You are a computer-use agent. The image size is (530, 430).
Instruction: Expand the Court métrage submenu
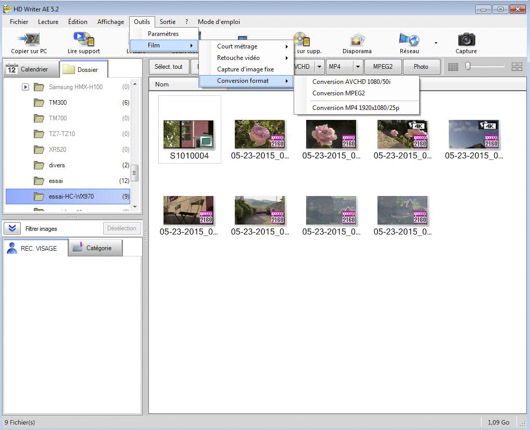[246, 46]
